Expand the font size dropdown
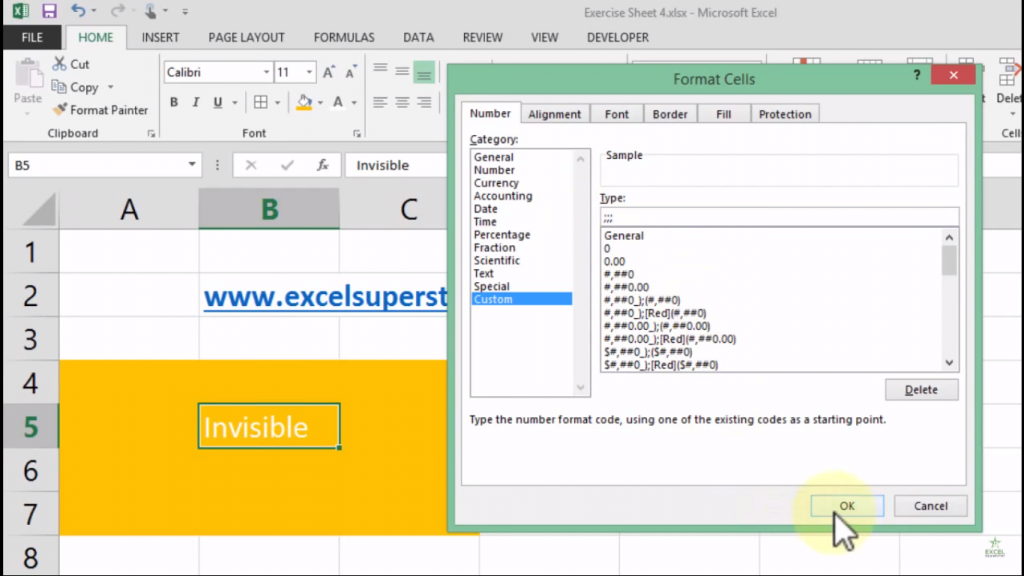 point(310,72)
